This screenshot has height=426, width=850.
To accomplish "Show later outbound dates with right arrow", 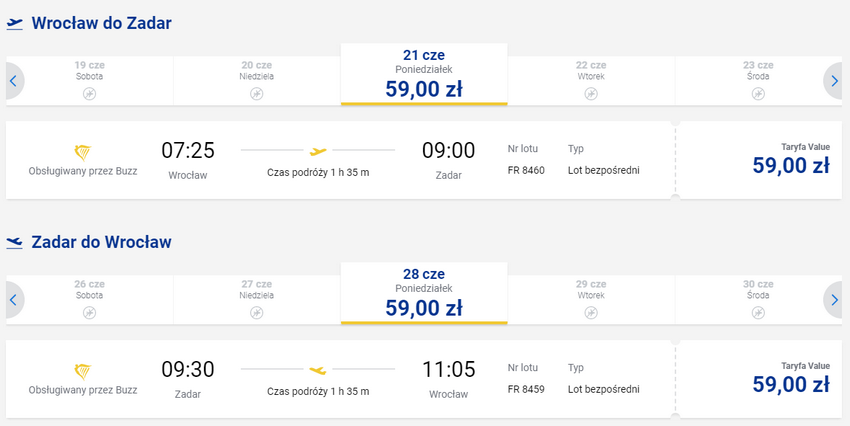I will point(834,81).
